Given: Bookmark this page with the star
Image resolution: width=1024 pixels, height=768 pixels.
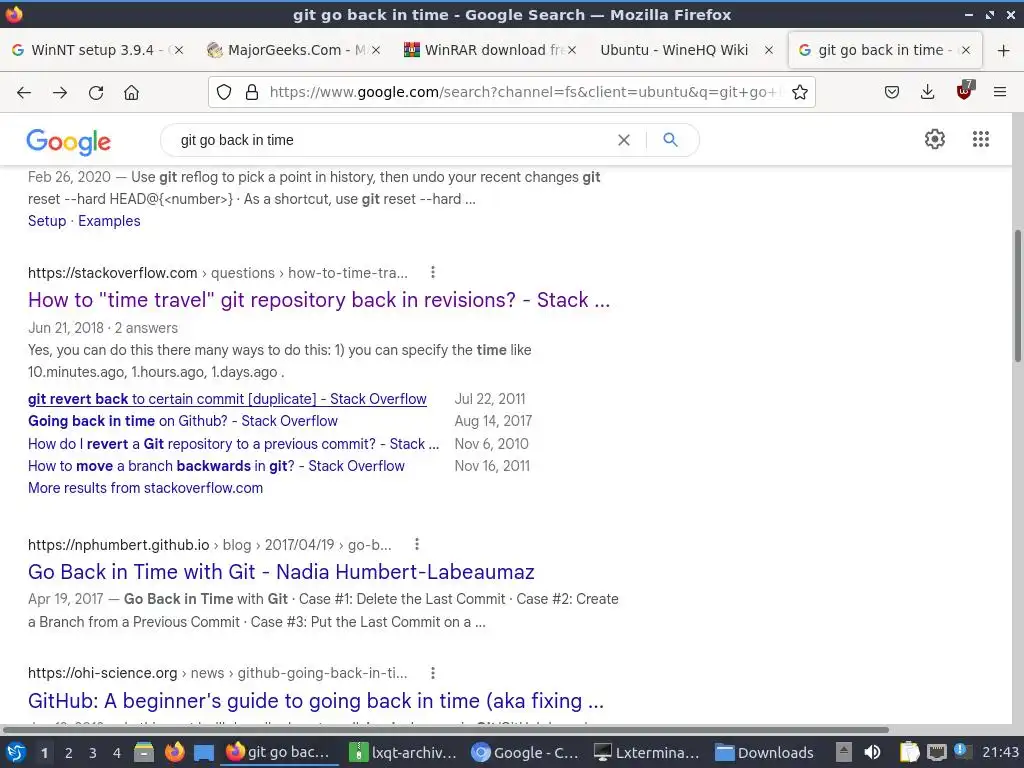Looking at the screenshot, I should point(799,92).
